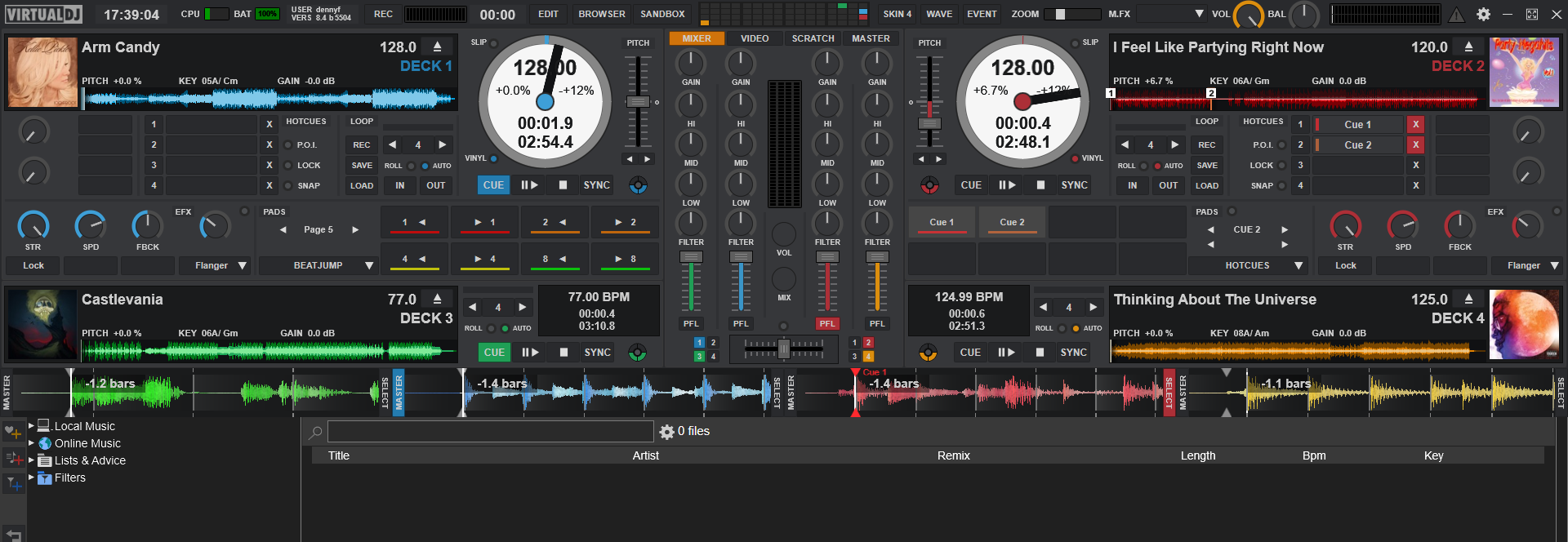The width and height of the screenshot is (1568, 542).
Task: Click the Arm Candy album cover
Action: [x=42, y=72]
